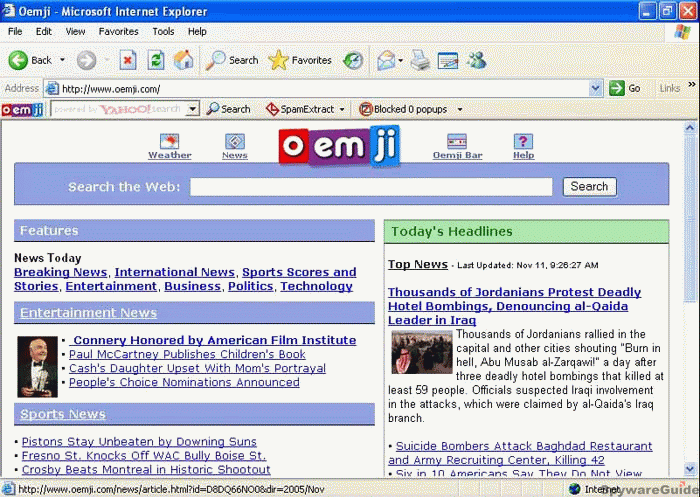Screen dimensions: 700x497
Task: Click the Yahoo powered toolbar search field
Action: tap(120, 109)
